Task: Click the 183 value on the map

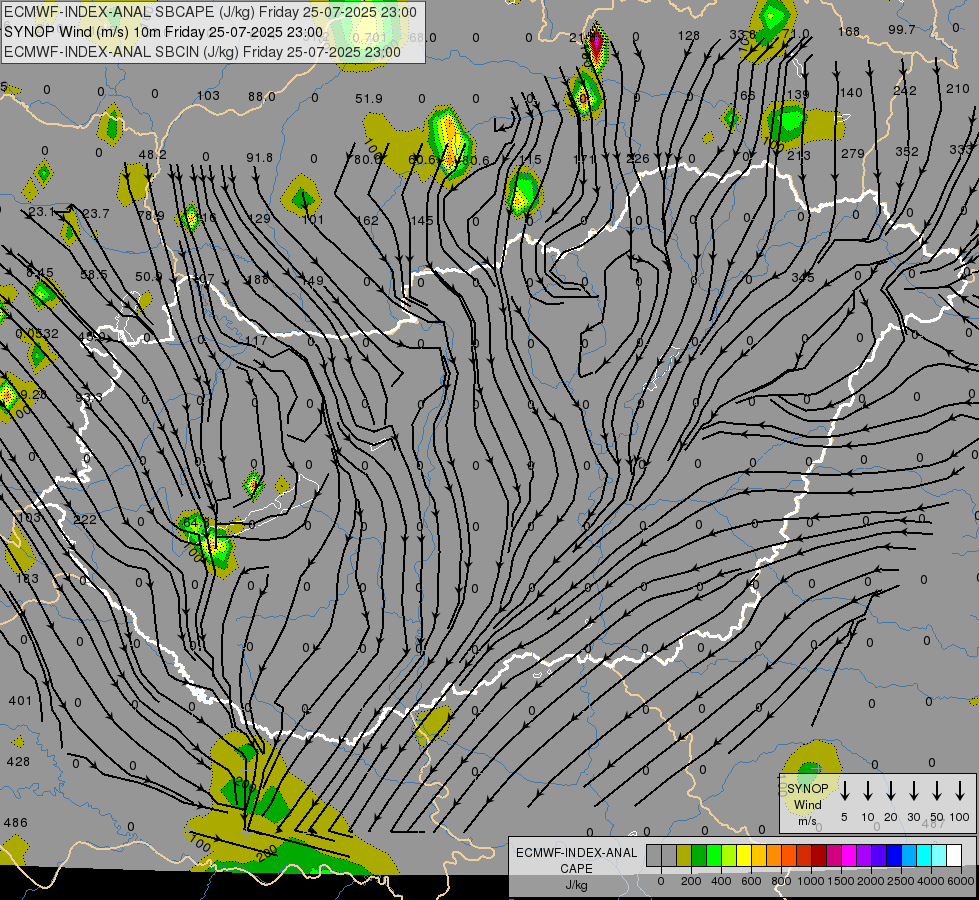Action: point(27,578)
